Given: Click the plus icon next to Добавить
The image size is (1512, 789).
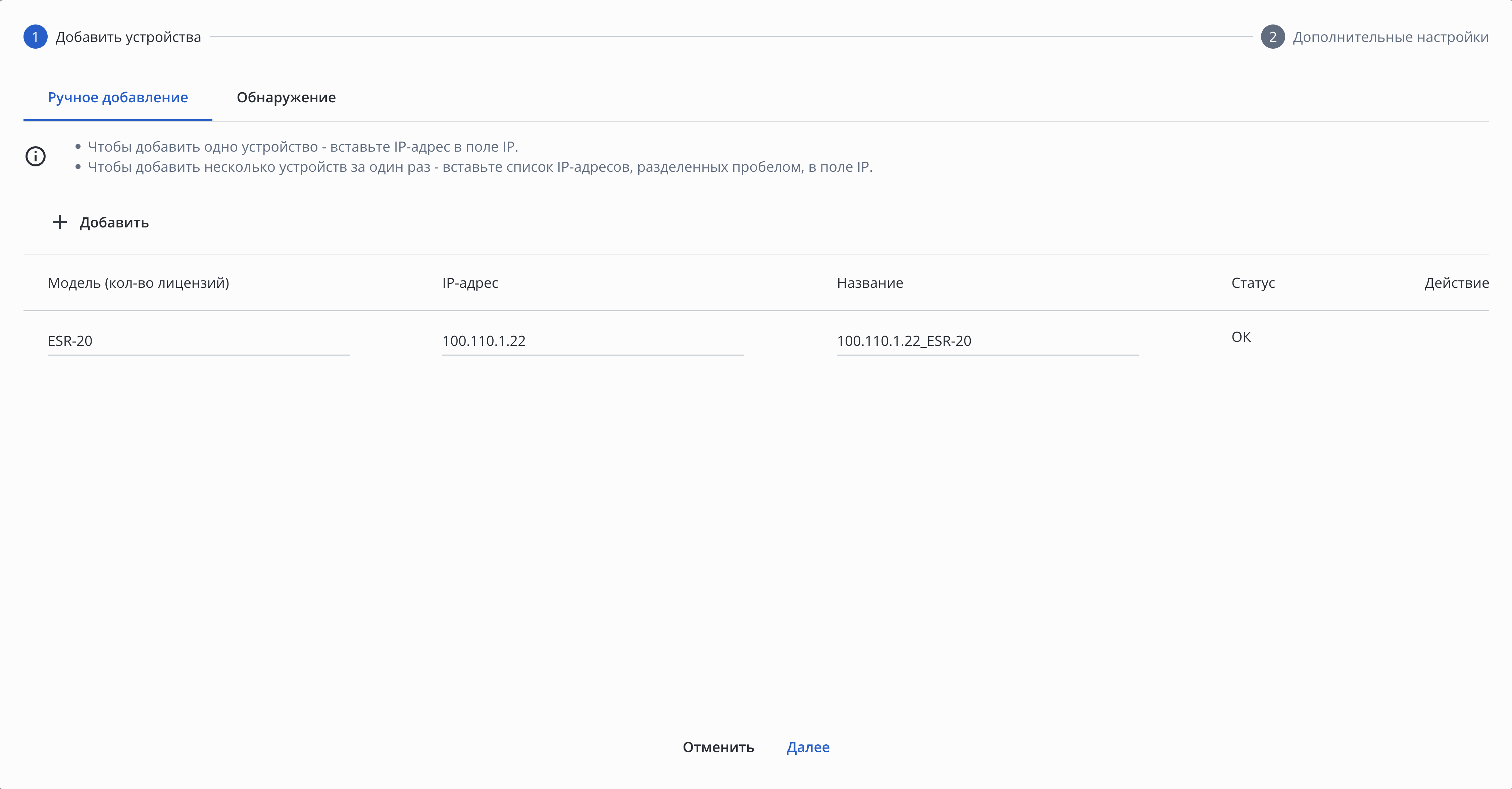Looking at the screenshot, I should tap(59, 222).
